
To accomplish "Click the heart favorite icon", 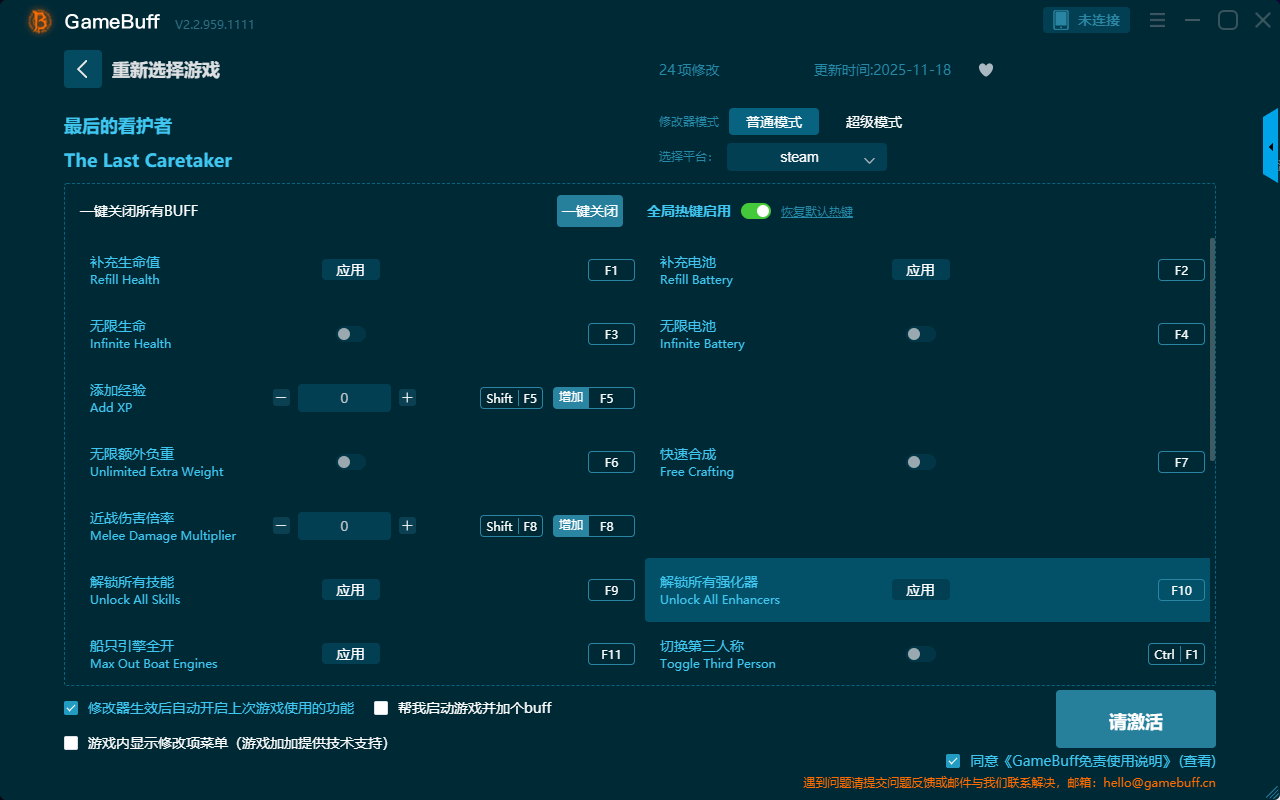I will click(985, 70).
